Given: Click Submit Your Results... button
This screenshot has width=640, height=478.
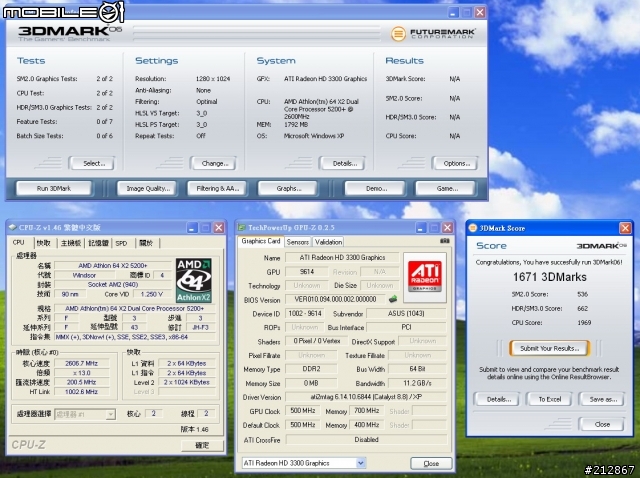Looking at the screenshot, I should tap(549, 348).
